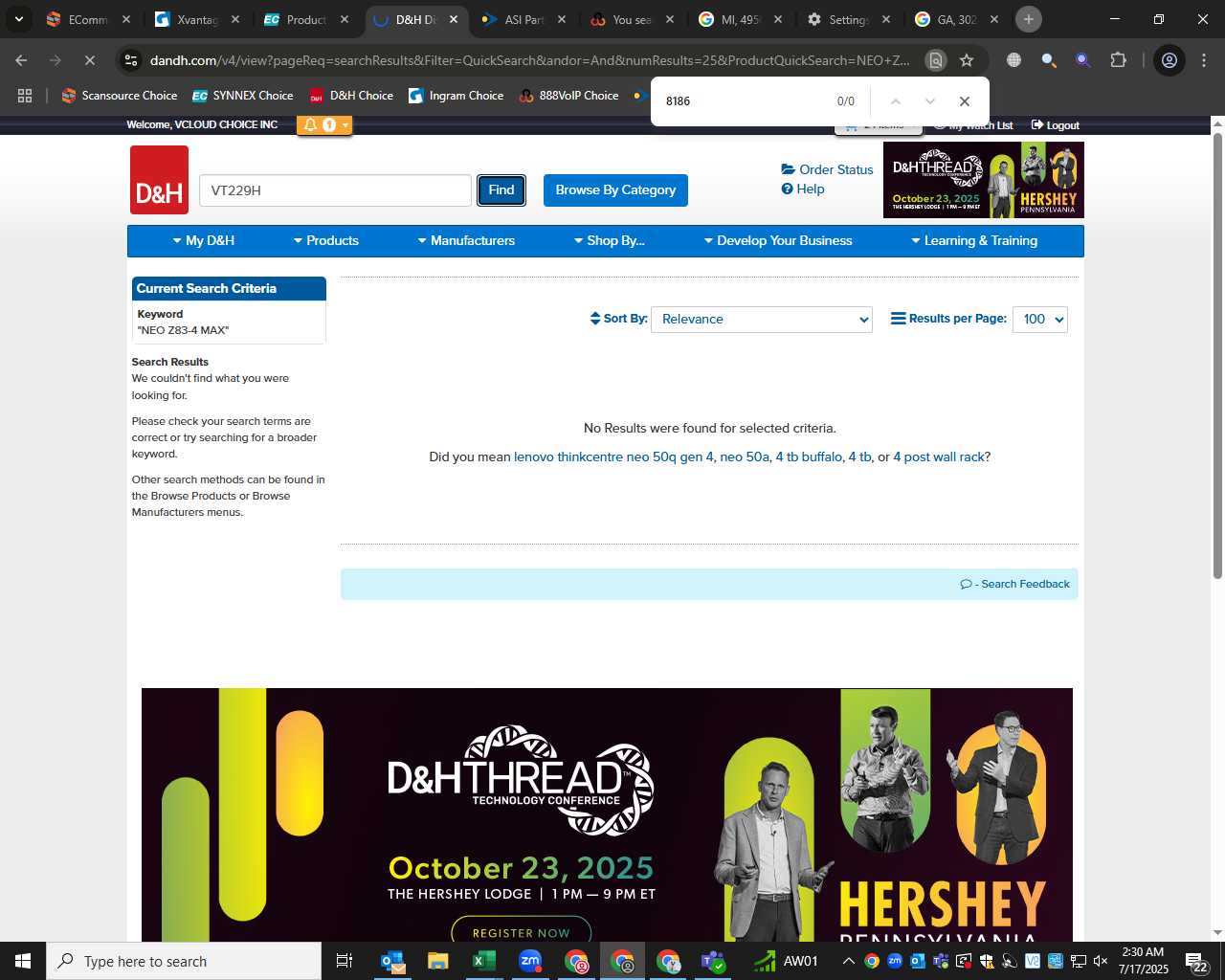Close the find-in-page bar

965,101
